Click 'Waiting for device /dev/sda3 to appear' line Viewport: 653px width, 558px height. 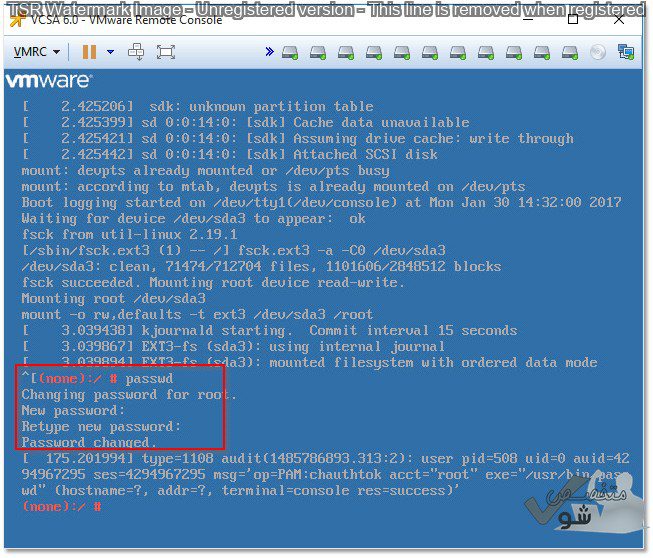(193, 219)
